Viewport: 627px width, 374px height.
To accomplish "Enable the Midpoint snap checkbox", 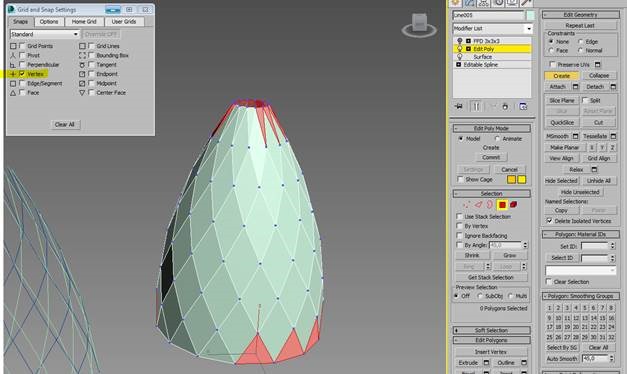I will coord(92,83).
